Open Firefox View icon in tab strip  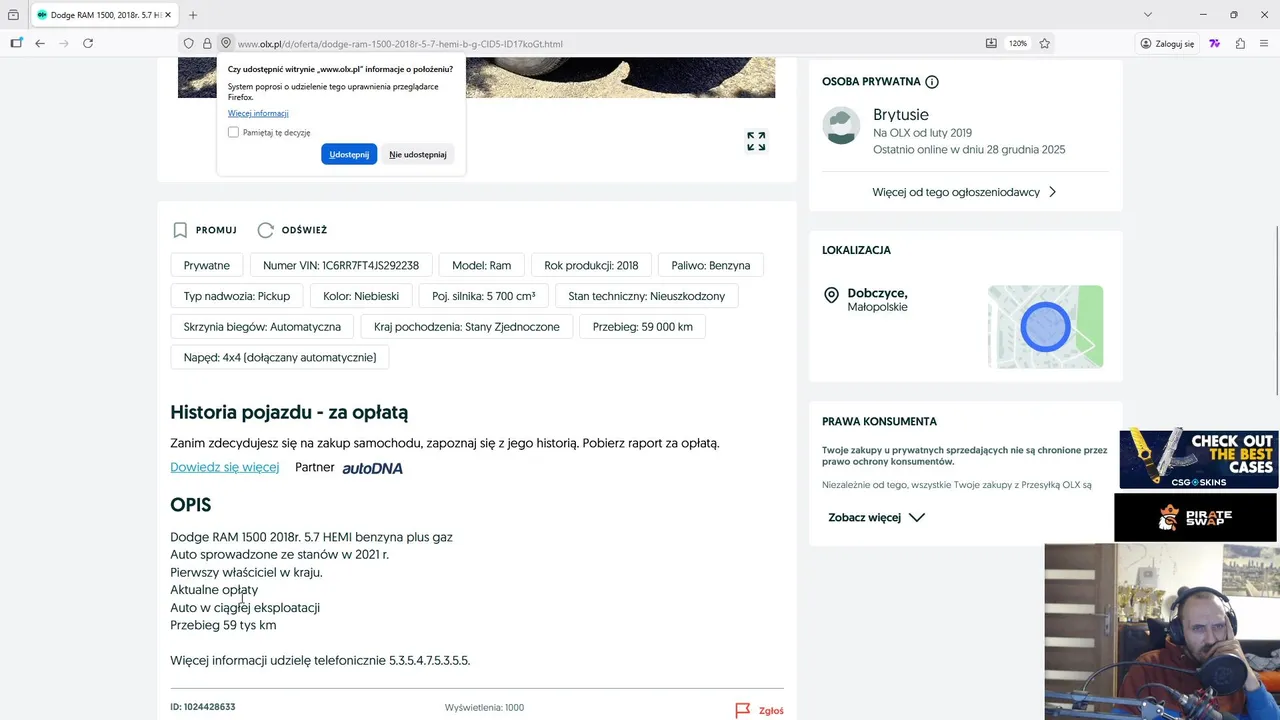coord(13,15)
